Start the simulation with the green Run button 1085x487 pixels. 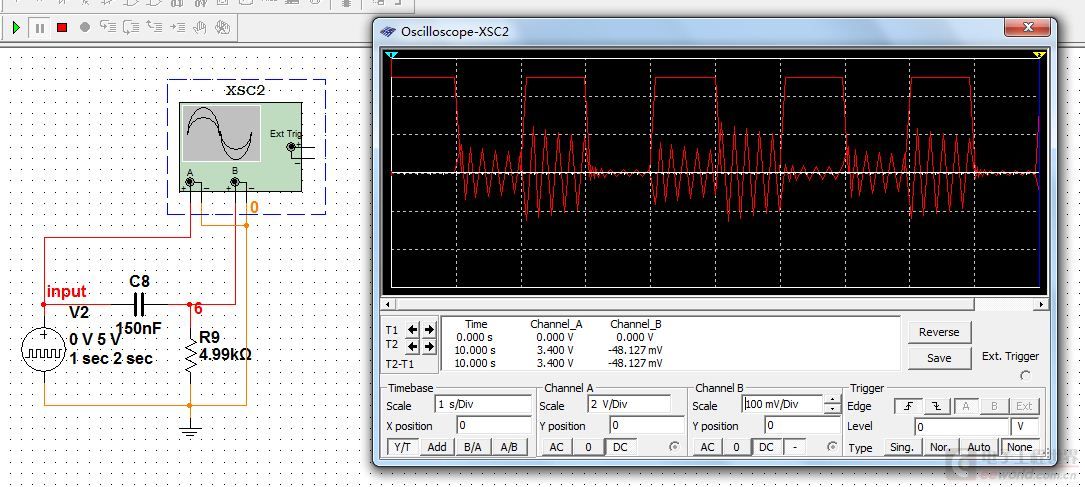(x=17, y=28)
